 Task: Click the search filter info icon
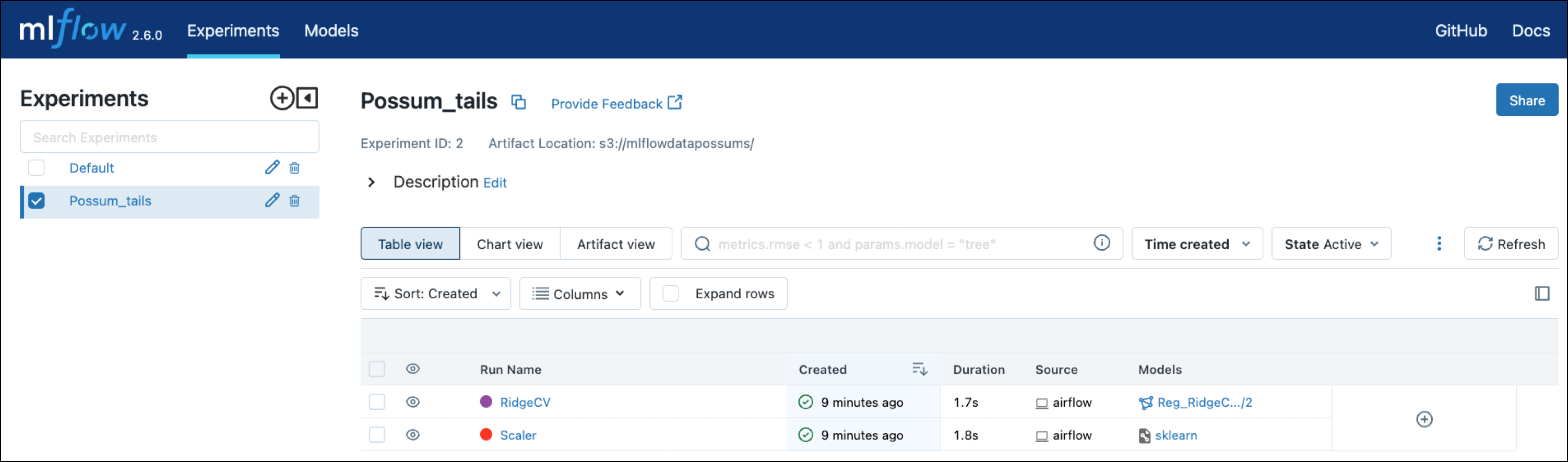[x=1101, y=243]
